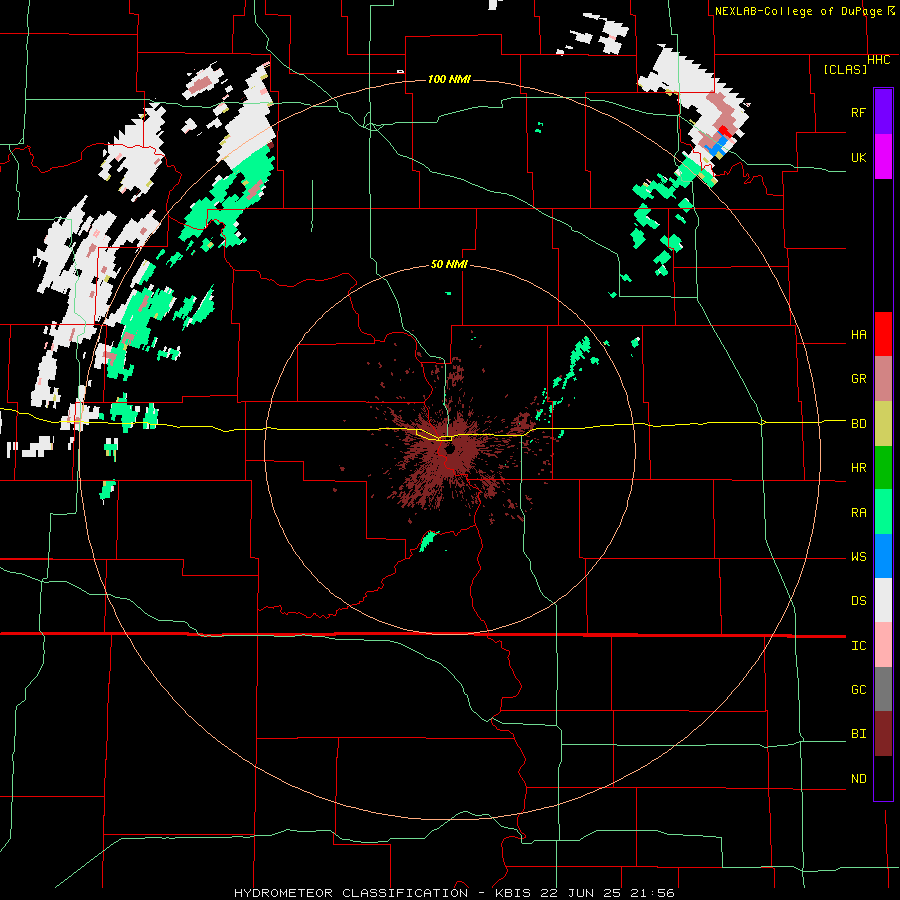Click the GC ground clutter gray swatch
900x900 pixels.
[883, 689]
